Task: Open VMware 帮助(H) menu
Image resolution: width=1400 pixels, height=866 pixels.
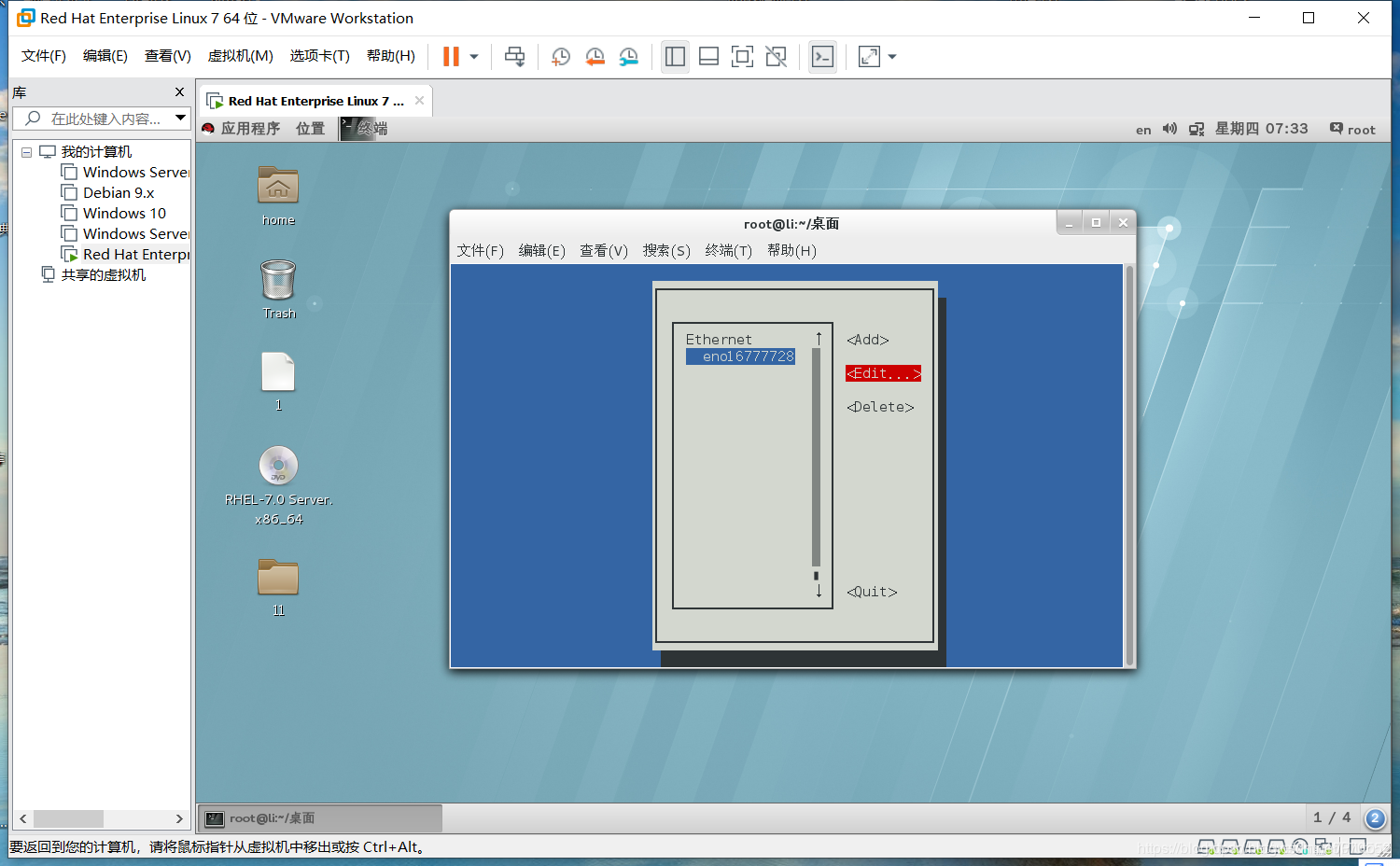Action: coord(390,56)
